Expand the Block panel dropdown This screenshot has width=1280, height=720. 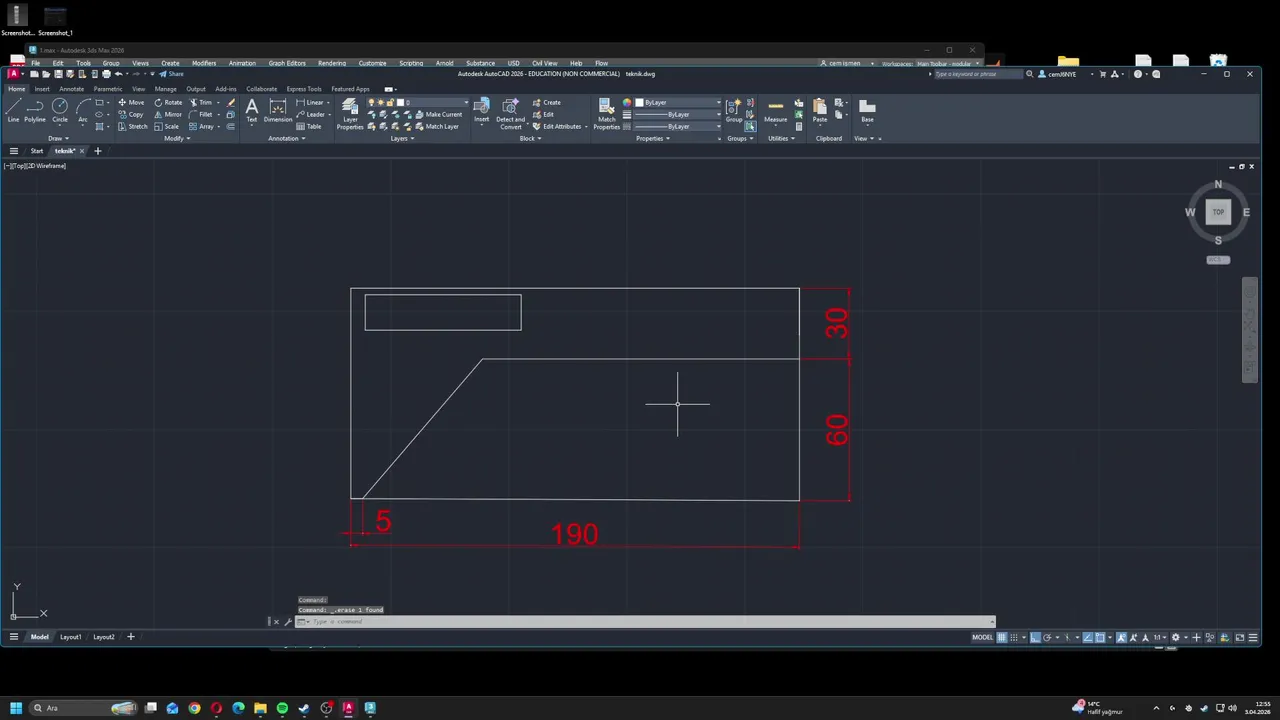[x=530, y=139]
